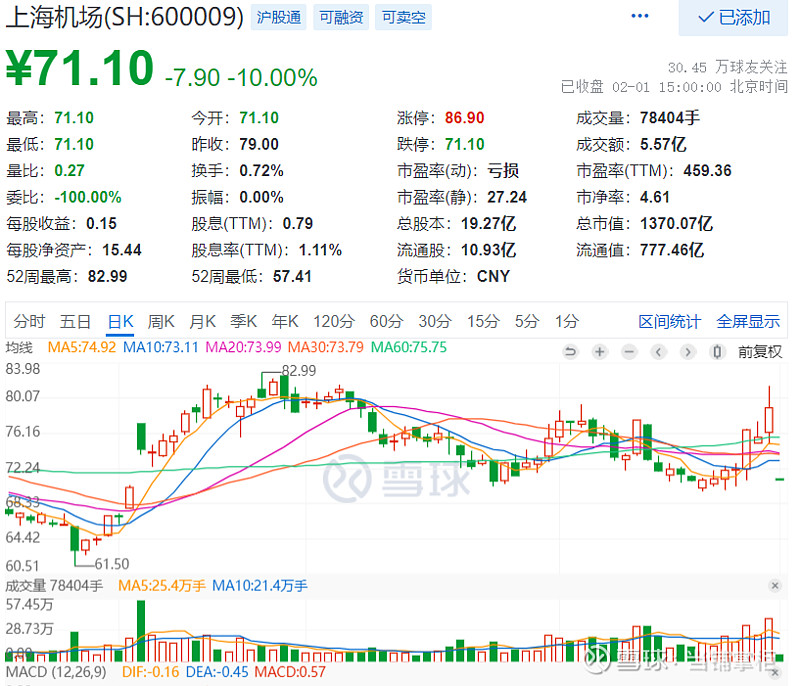Image resolution: width=800 pixels, height=686 pixels.
Task: Click the MA30:73.79 moving average label
Action: click(x=326, y=347)
